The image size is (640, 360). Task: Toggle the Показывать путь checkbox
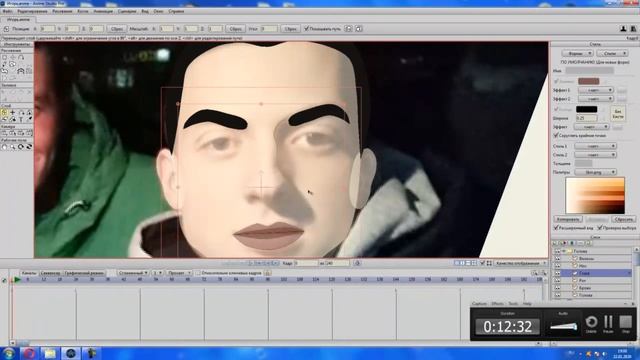pyautogui.click(x=307, y=29)
